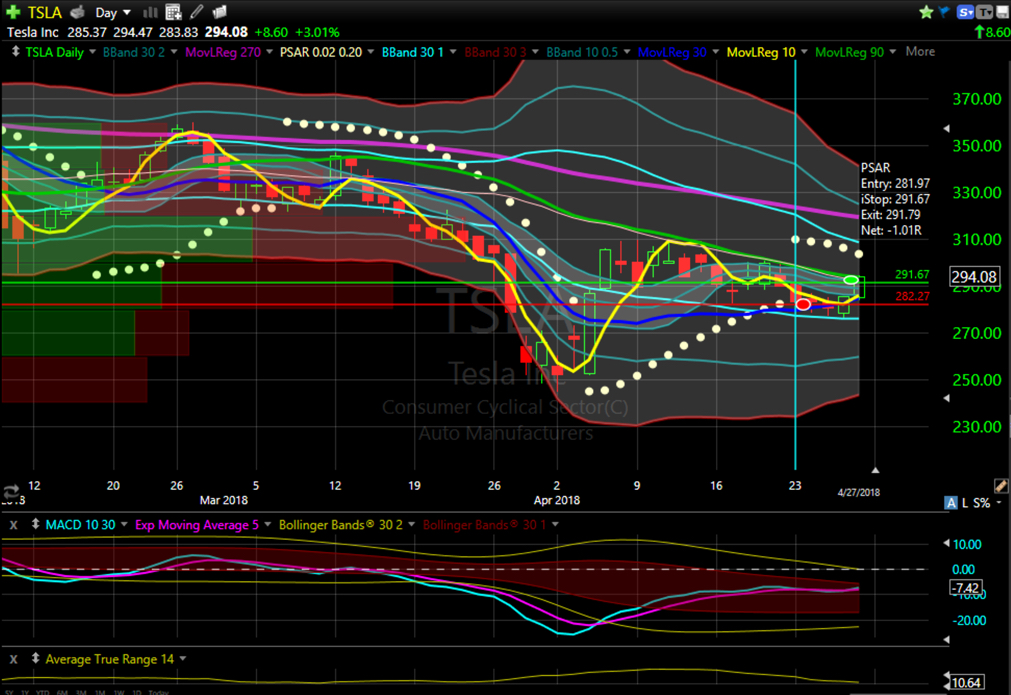Click the printer icon beside TSLA
Viewport: 1011px width, 695px height.
(78, 12)
